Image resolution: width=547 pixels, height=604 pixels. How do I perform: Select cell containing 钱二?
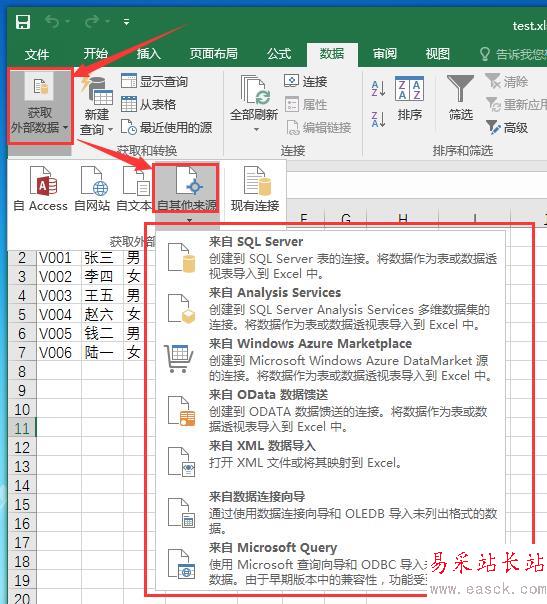[102, 333]
